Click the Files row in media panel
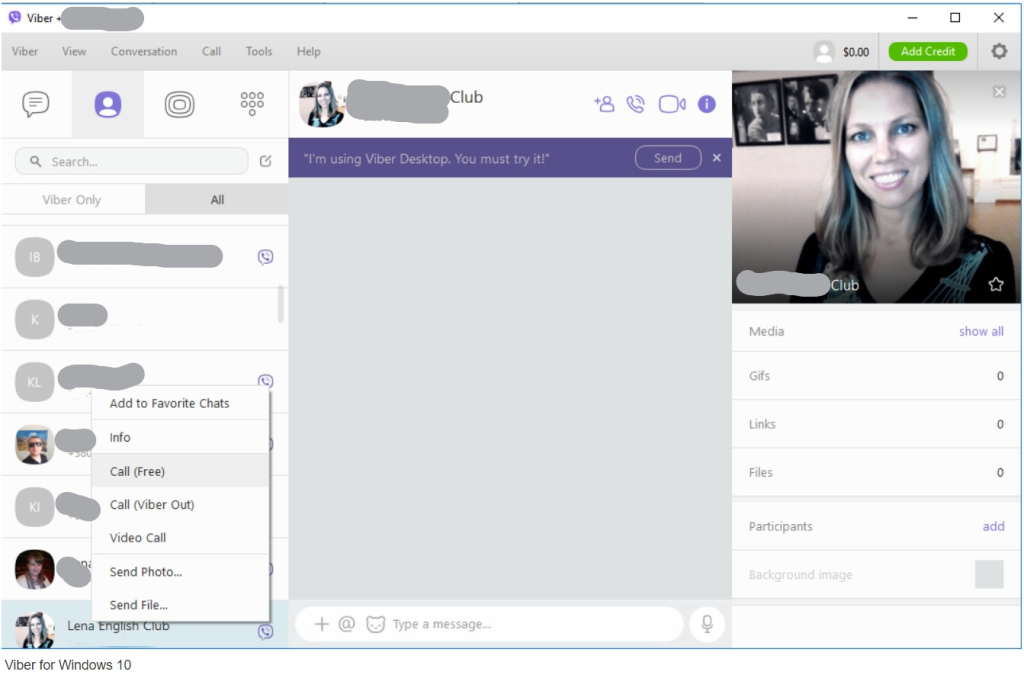The image size is (1024, 675). (876, 473)
